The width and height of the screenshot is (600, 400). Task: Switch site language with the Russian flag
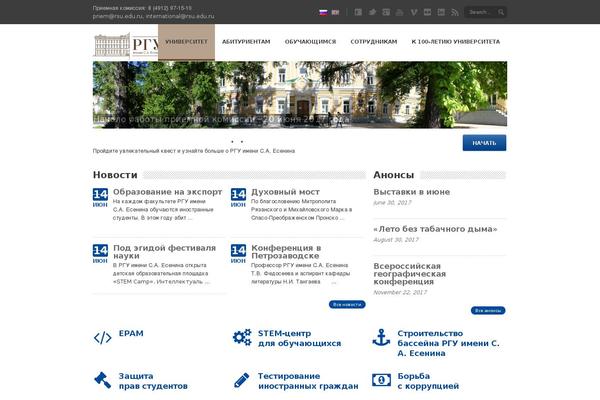click(323, 12)
